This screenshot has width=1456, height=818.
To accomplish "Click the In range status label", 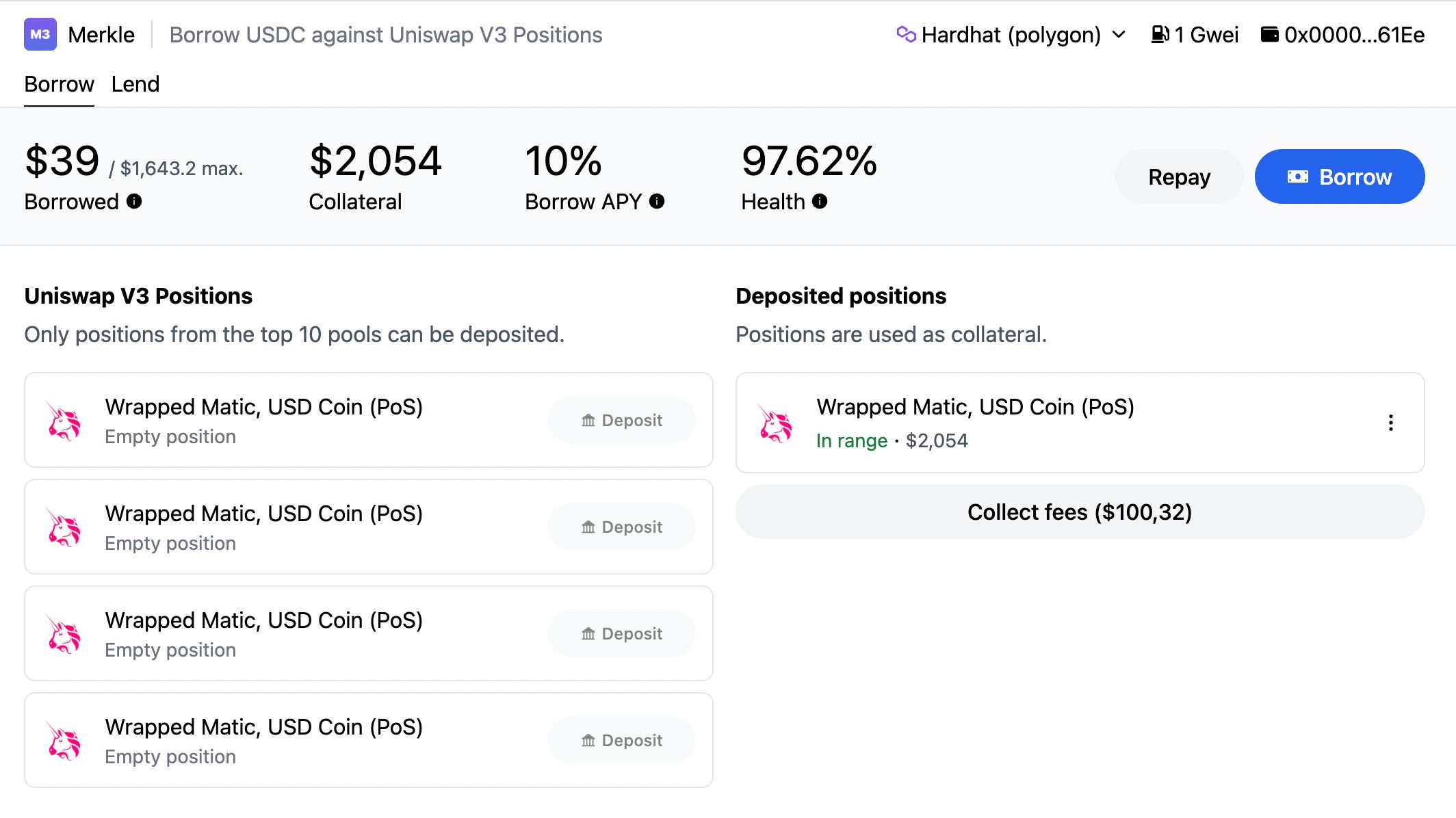I will coord(851,440).
